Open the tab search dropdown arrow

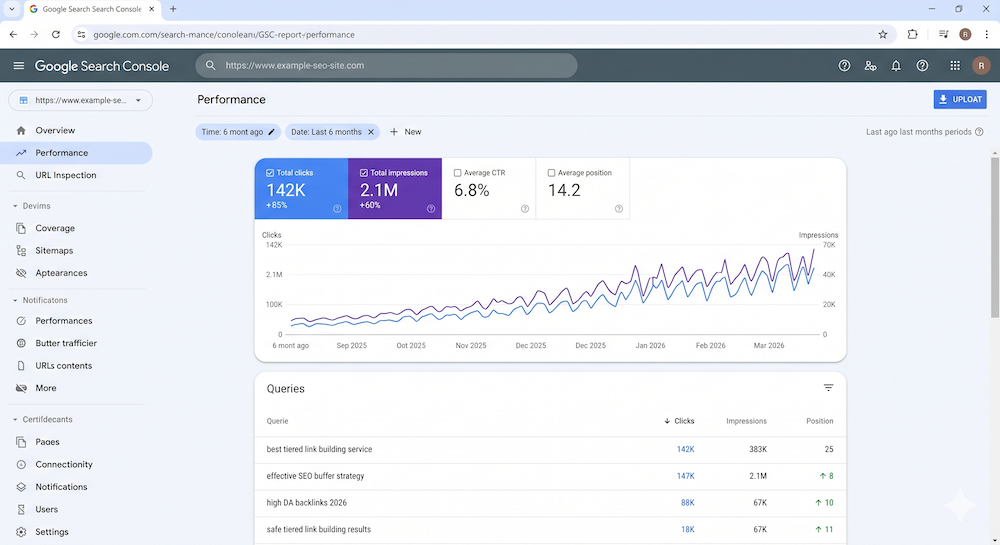point(11,9)
